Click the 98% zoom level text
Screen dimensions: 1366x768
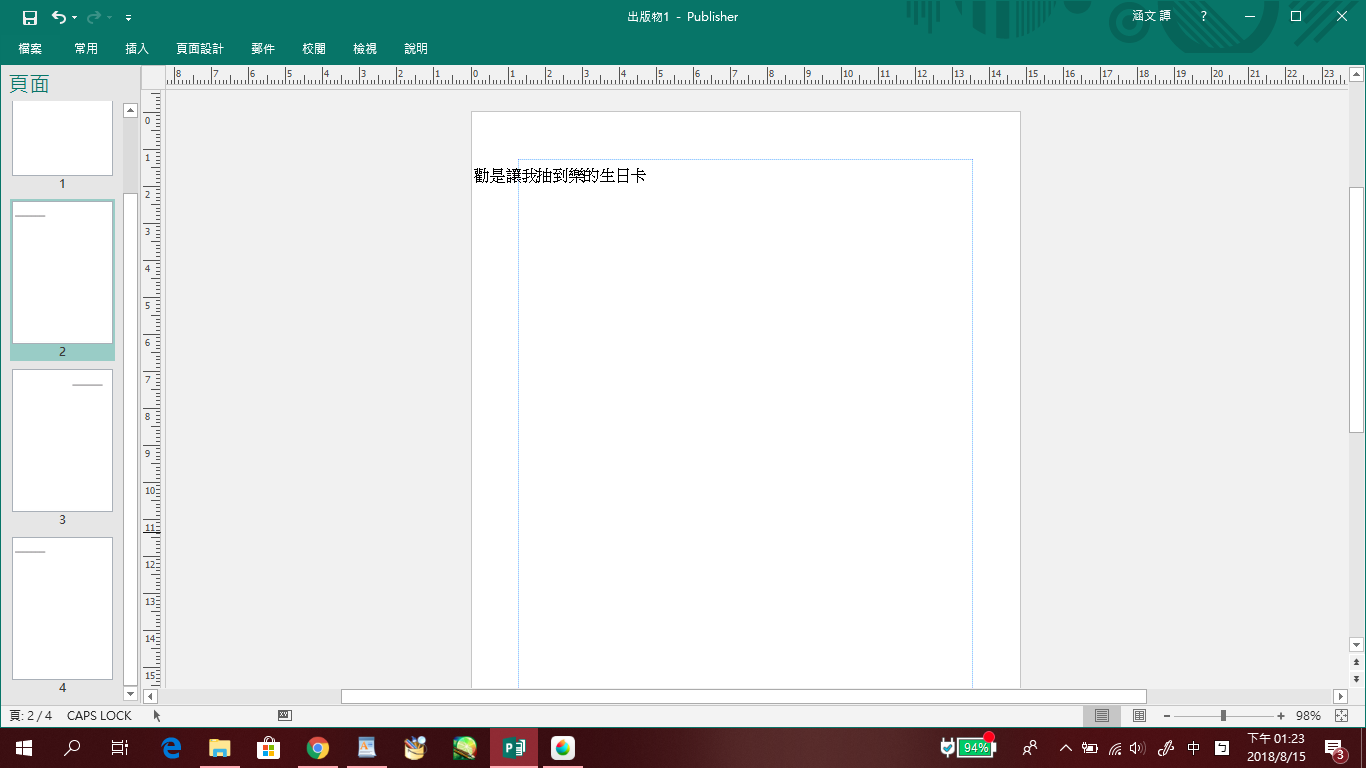pos(1308,716)
